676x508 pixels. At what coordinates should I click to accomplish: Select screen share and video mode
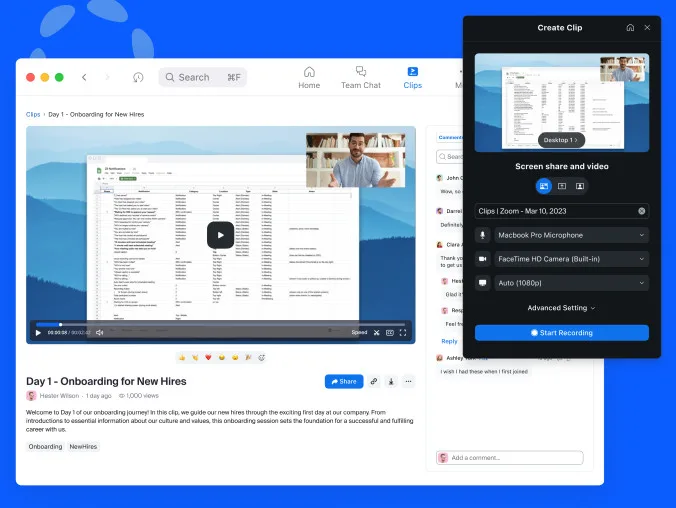coord(544,186)
